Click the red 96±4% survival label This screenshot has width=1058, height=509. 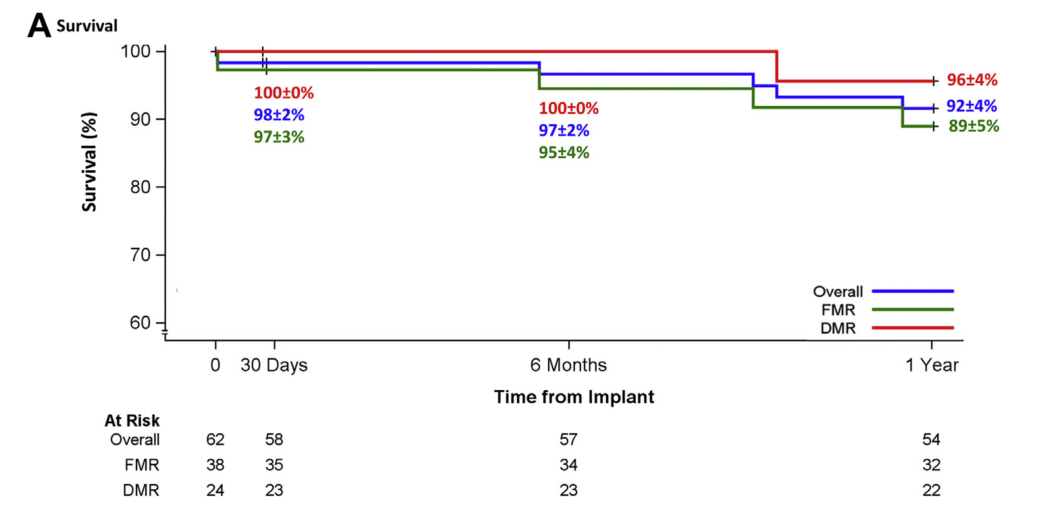click(x=972, y=80)
